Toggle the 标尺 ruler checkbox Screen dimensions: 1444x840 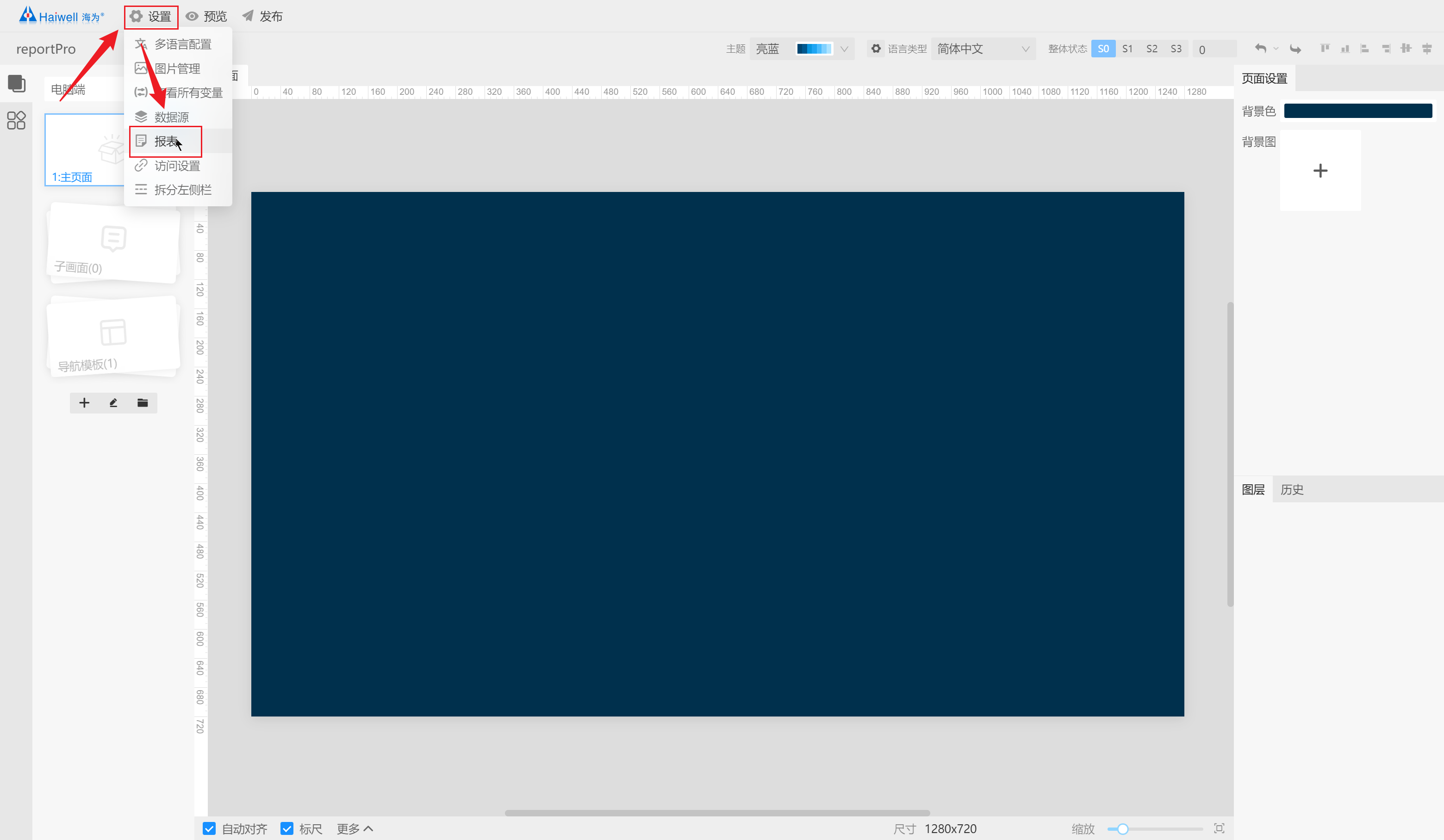pos(286,828)
